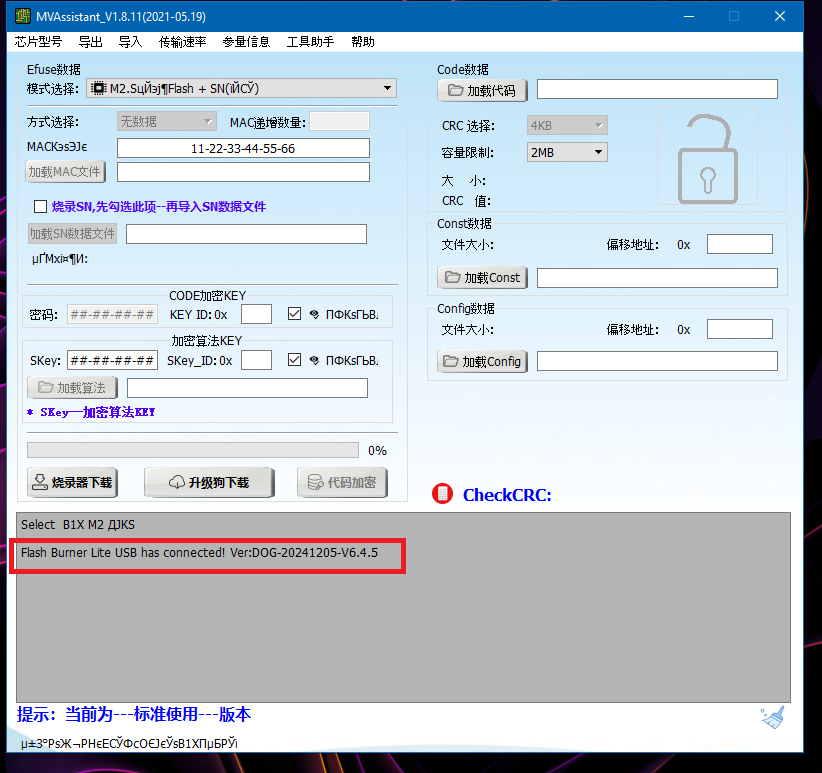
Task: Click the download progress bar
Action: point(192,450)
